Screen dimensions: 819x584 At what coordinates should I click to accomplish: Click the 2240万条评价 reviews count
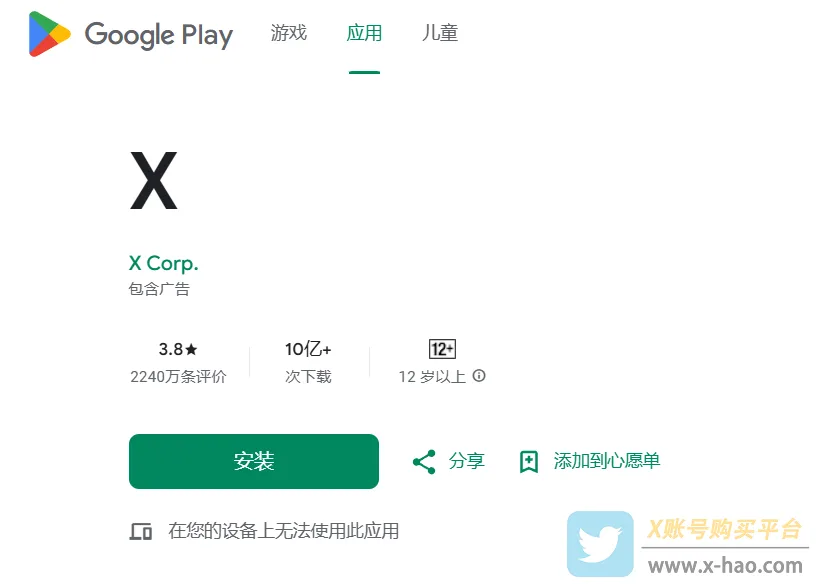point(178,377)
